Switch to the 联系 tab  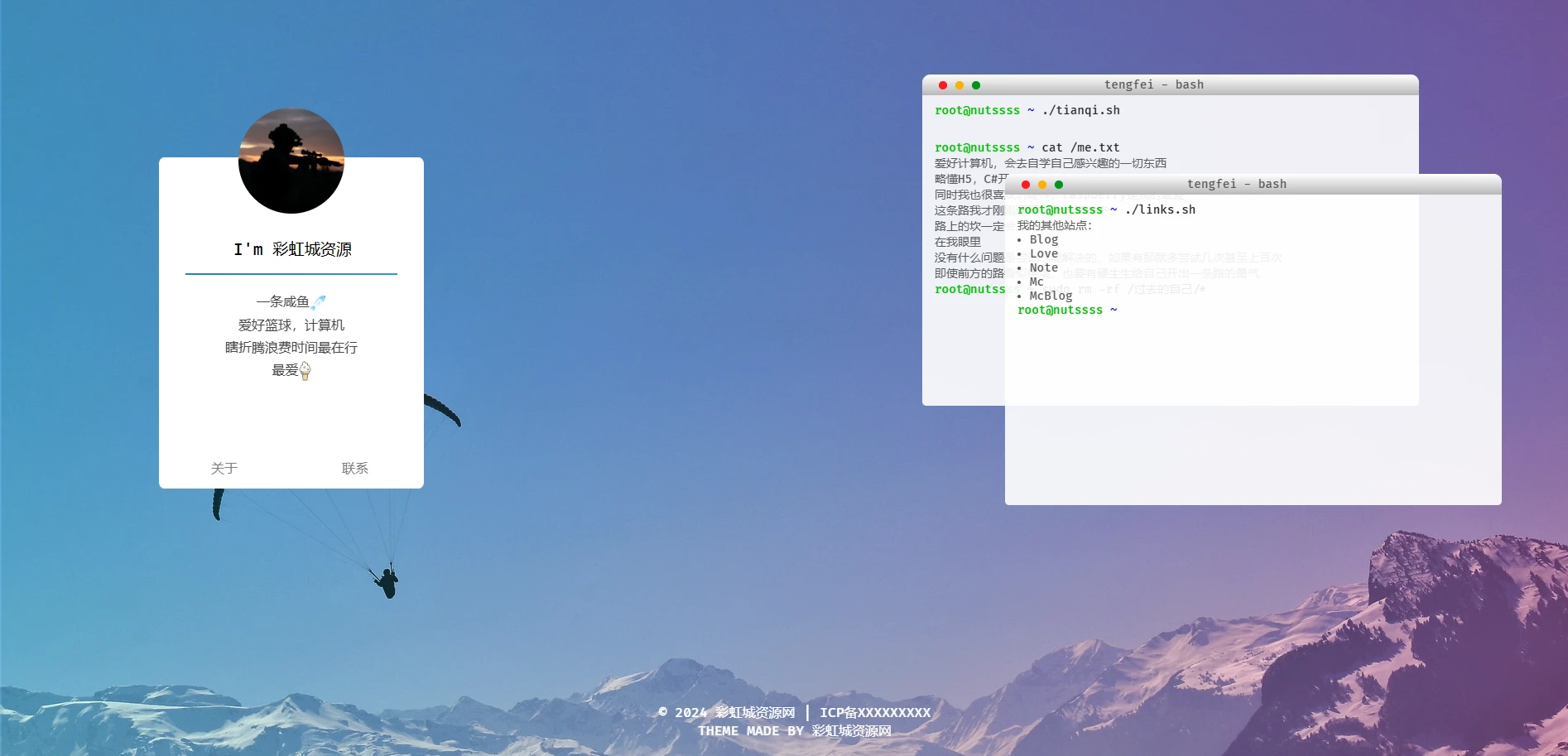point(355,469)
